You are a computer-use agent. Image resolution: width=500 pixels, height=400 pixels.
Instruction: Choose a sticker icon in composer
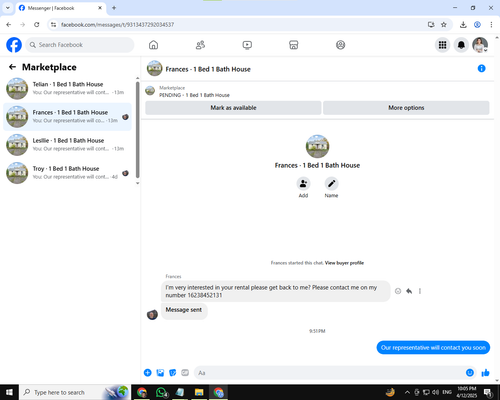tap(173, 373)
